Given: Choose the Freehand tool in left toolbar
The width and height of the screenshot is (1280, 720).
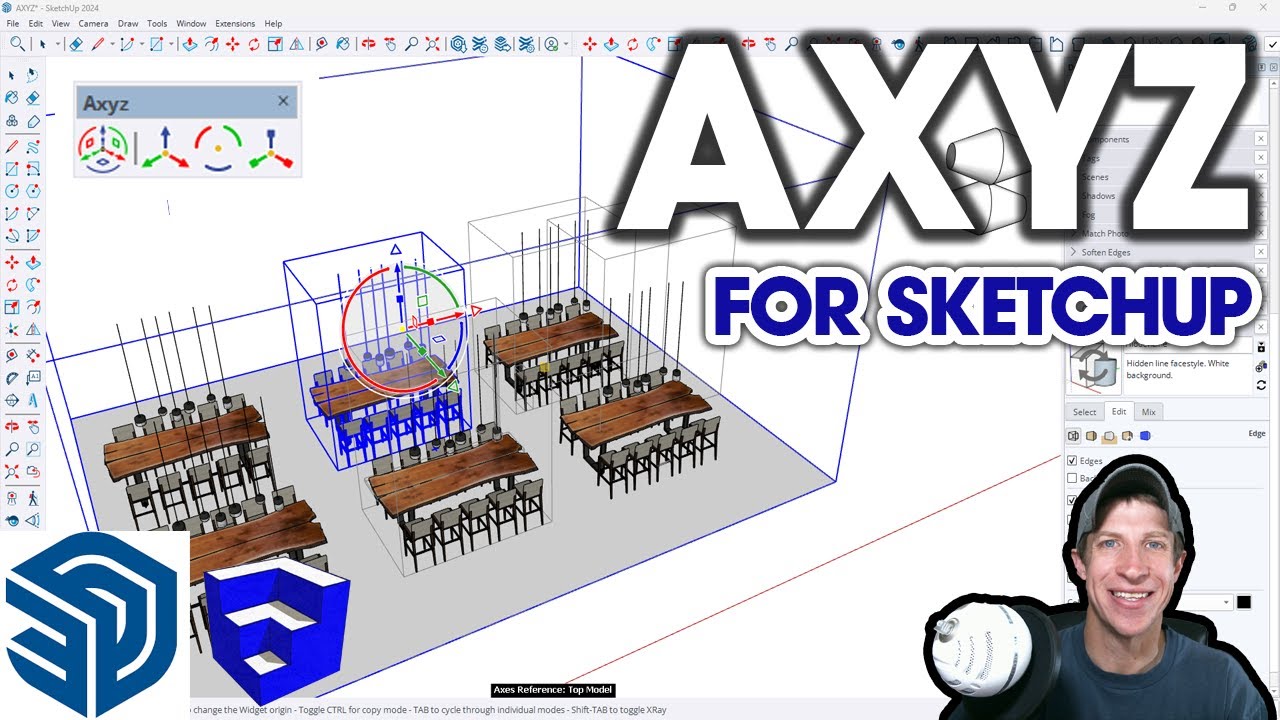Looking at the screenshot, I should pos(33,145).
